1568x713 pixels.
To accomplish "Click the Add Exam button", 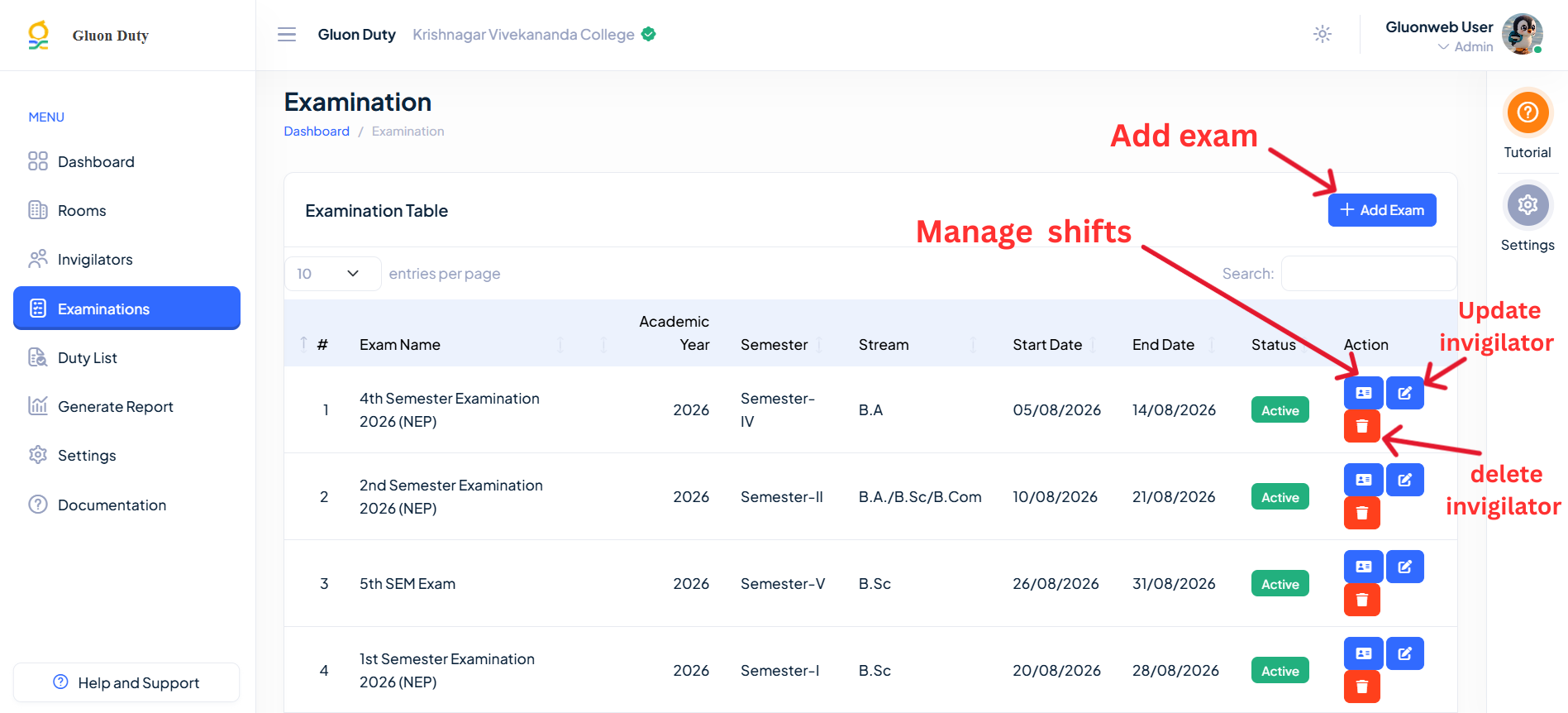I will (x=1382, y=210).
